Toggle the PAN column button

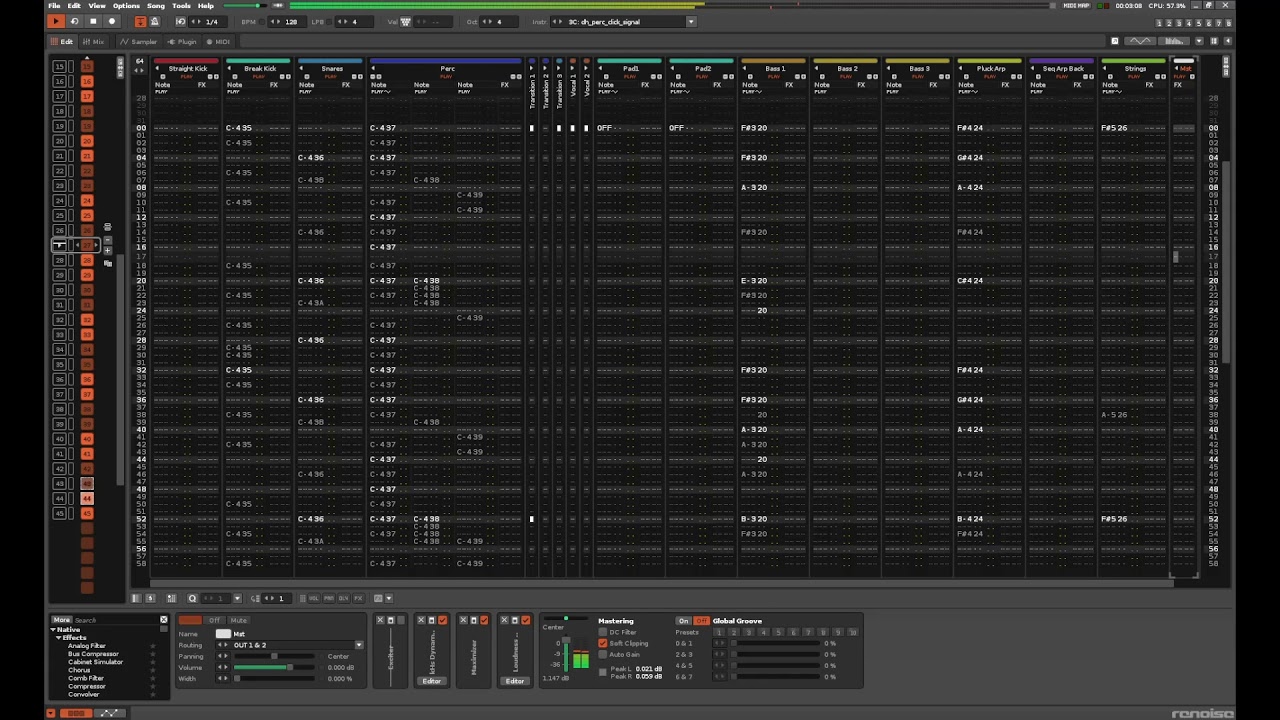[x=329, y=598]
